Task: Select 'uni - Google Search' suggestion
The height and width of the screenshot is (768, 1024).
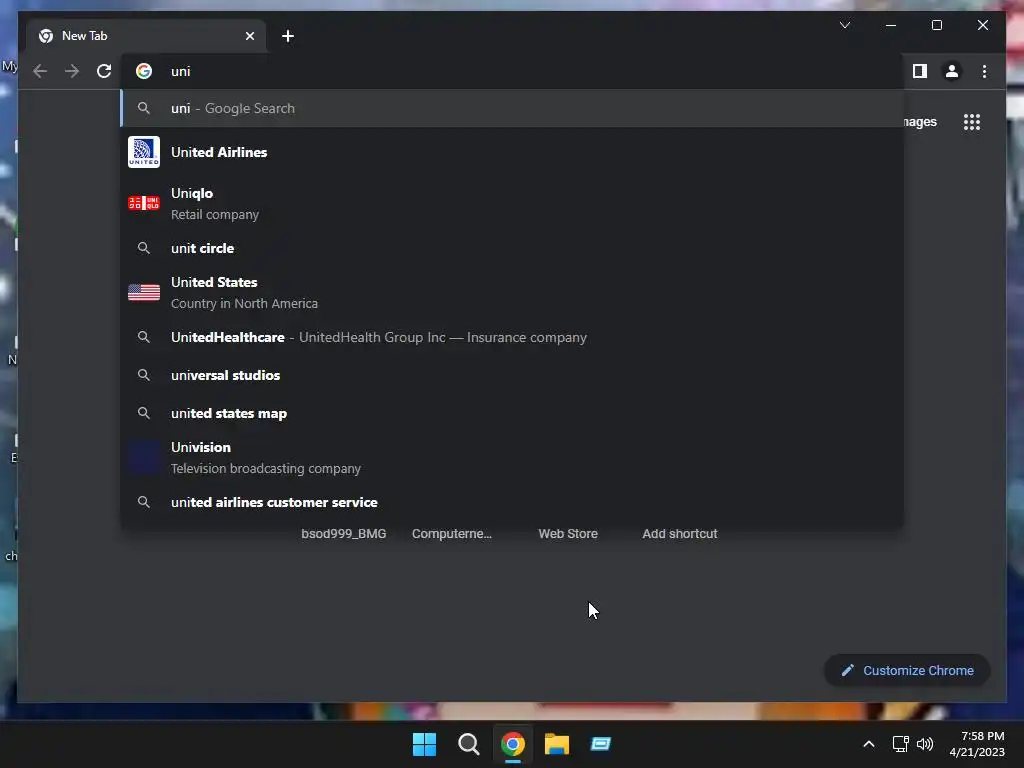Action: tap(512, 108)
